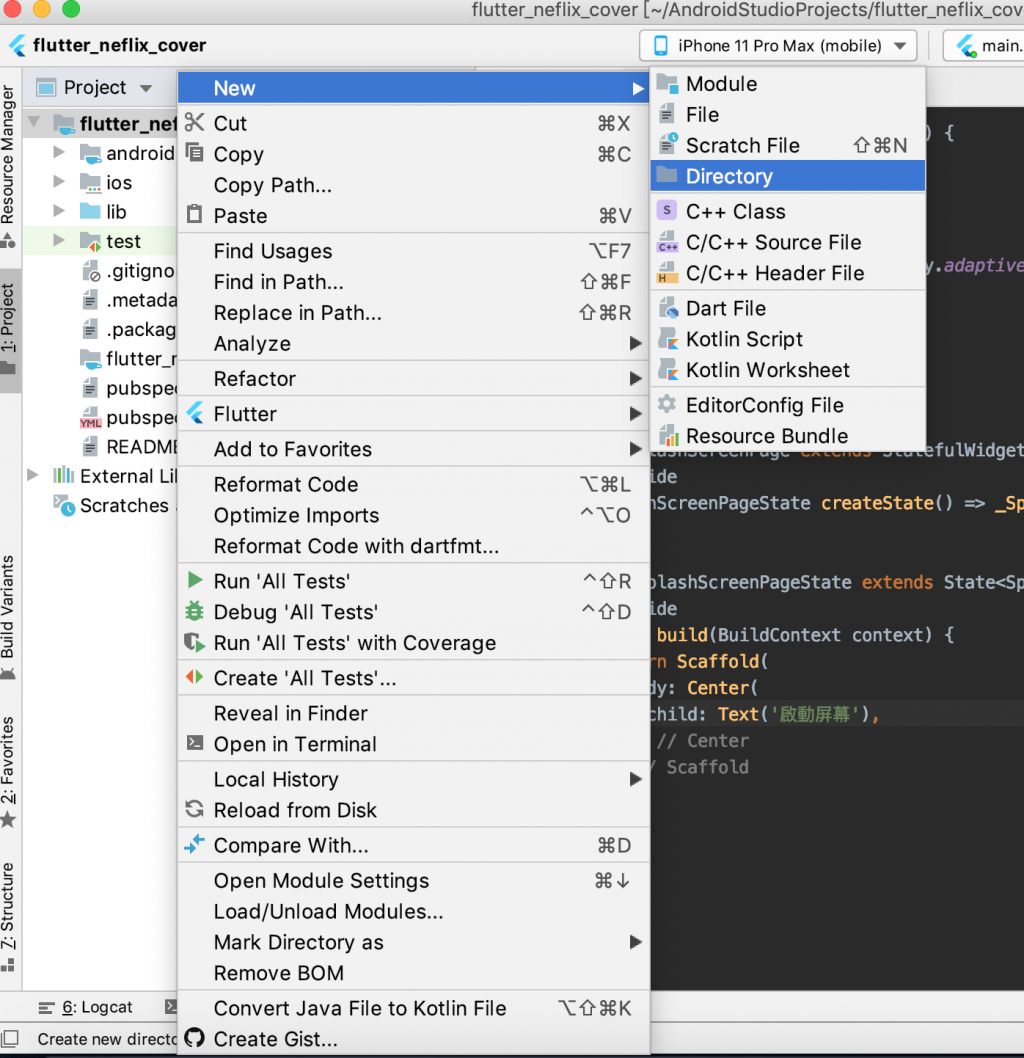Expand the ios folder

click(59, 182)
